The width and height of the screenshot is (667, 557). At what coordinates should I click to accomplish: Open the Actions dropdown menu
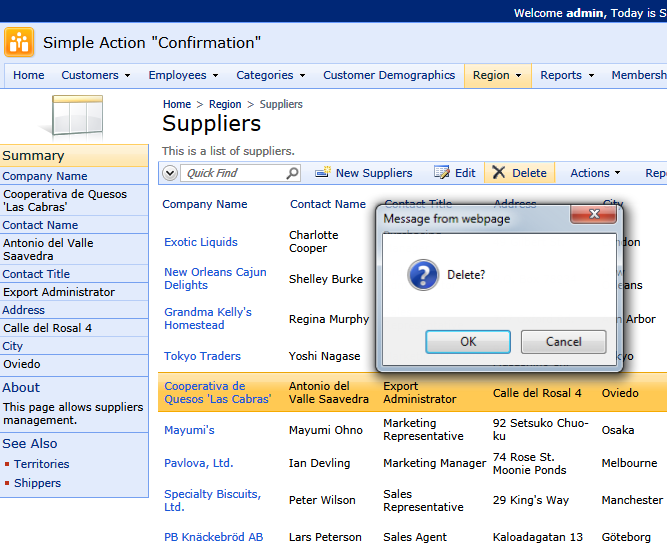click(x=595, y=173)
